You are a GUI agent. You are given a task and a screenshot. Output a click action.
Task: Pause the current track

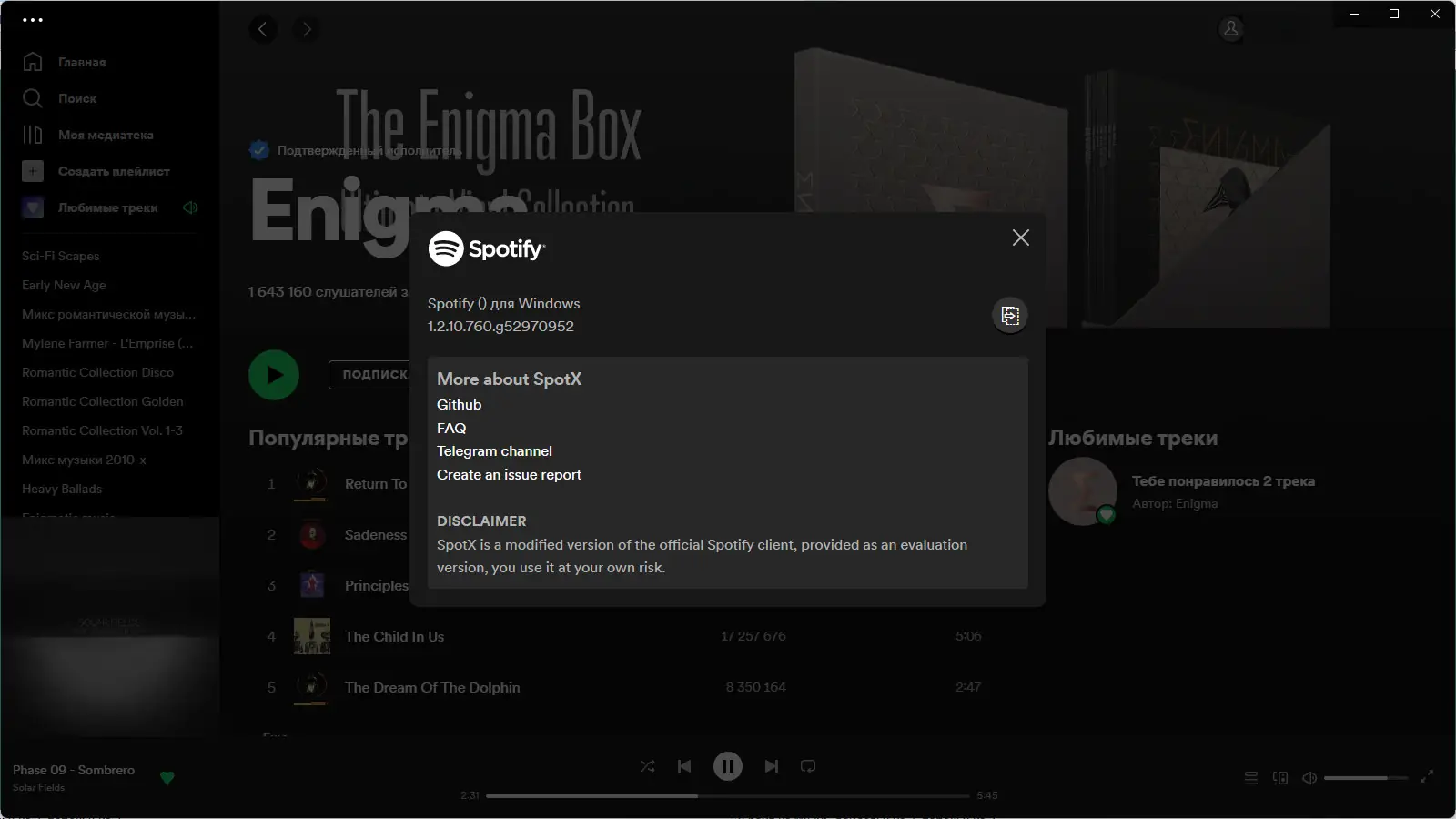click(x=728, y=766)
